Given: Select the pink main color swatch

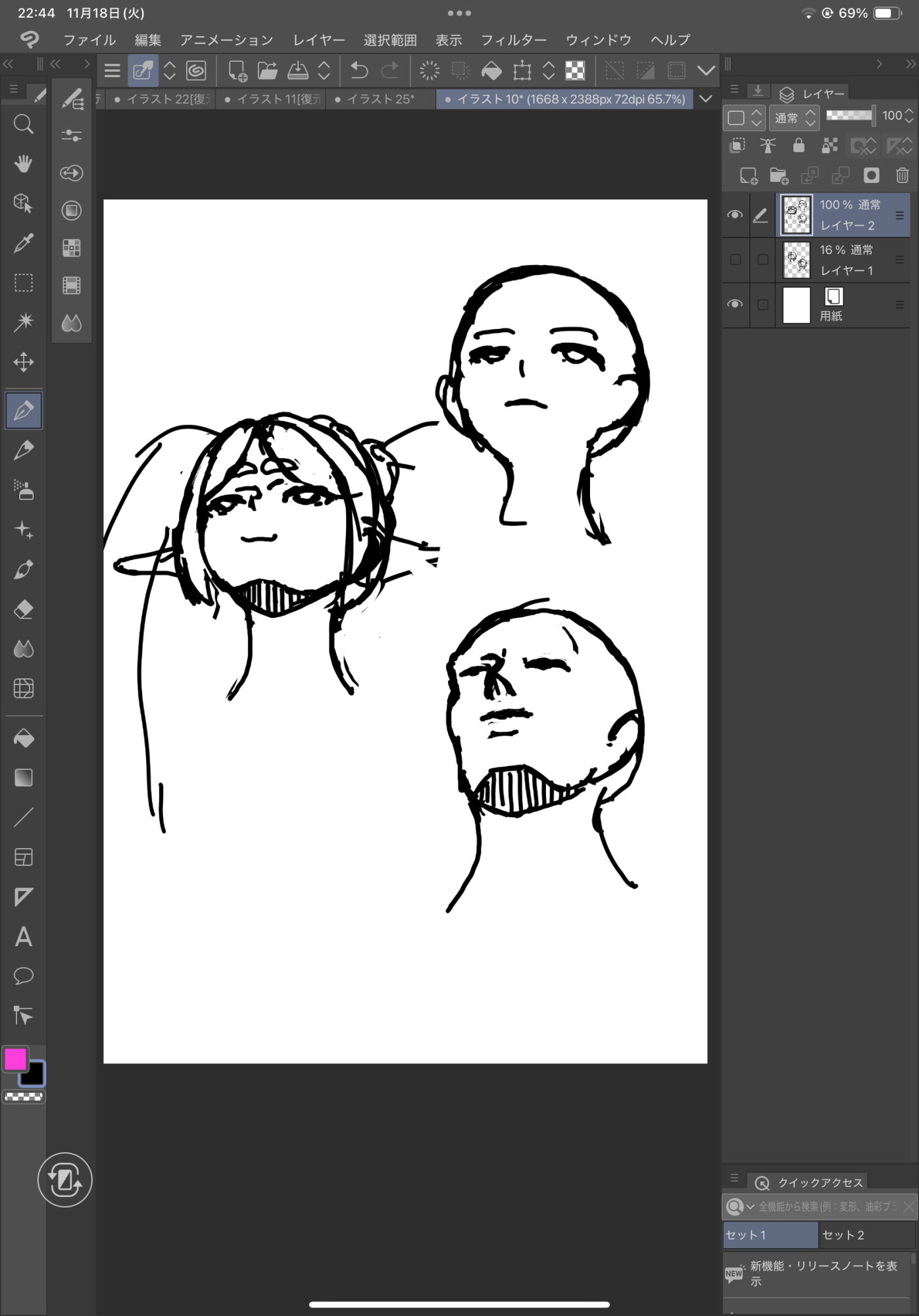Looking at the screenshot, I should pyautogui.click(x=15, y=1059).
